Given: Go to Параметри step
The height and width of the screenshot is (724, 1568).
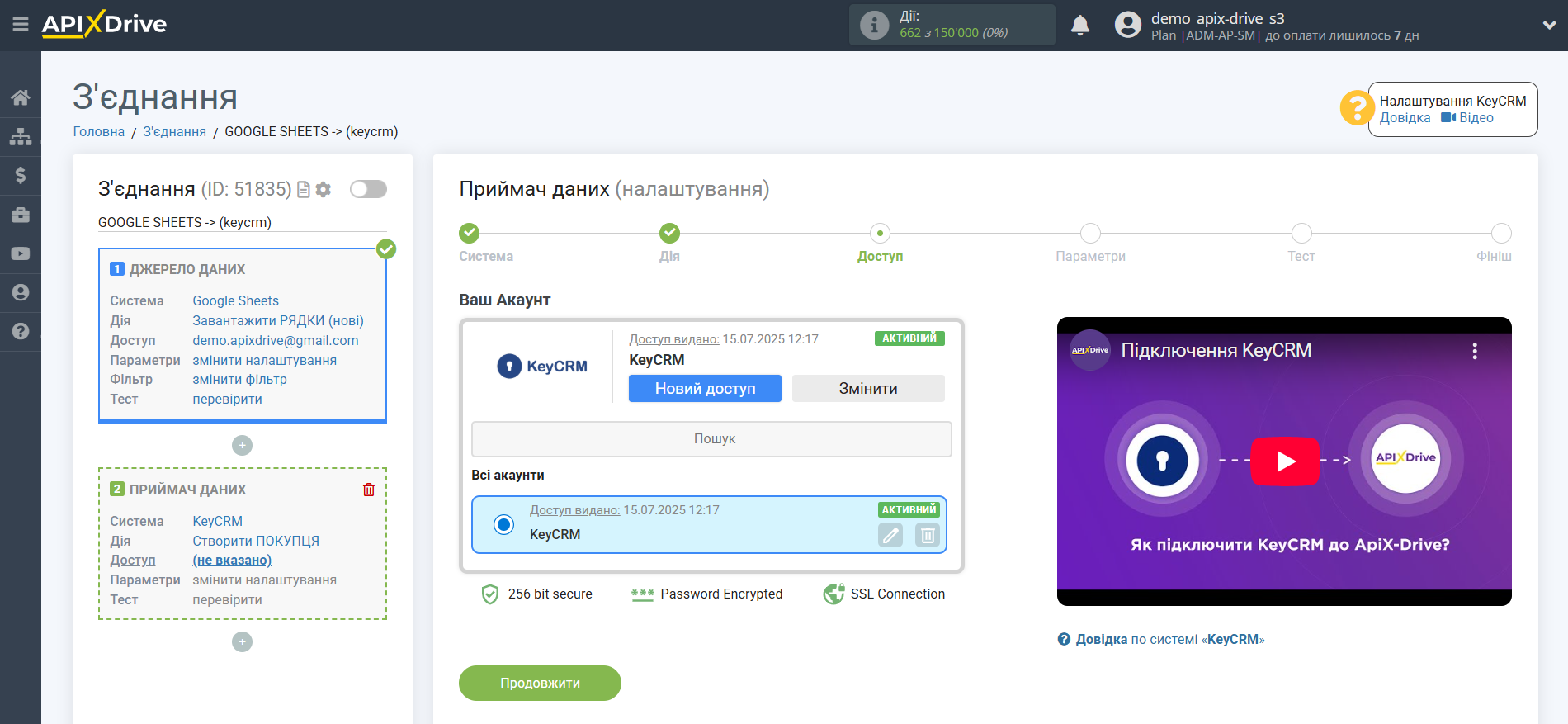Looking at the screenshot, I should click(1090, 233).
